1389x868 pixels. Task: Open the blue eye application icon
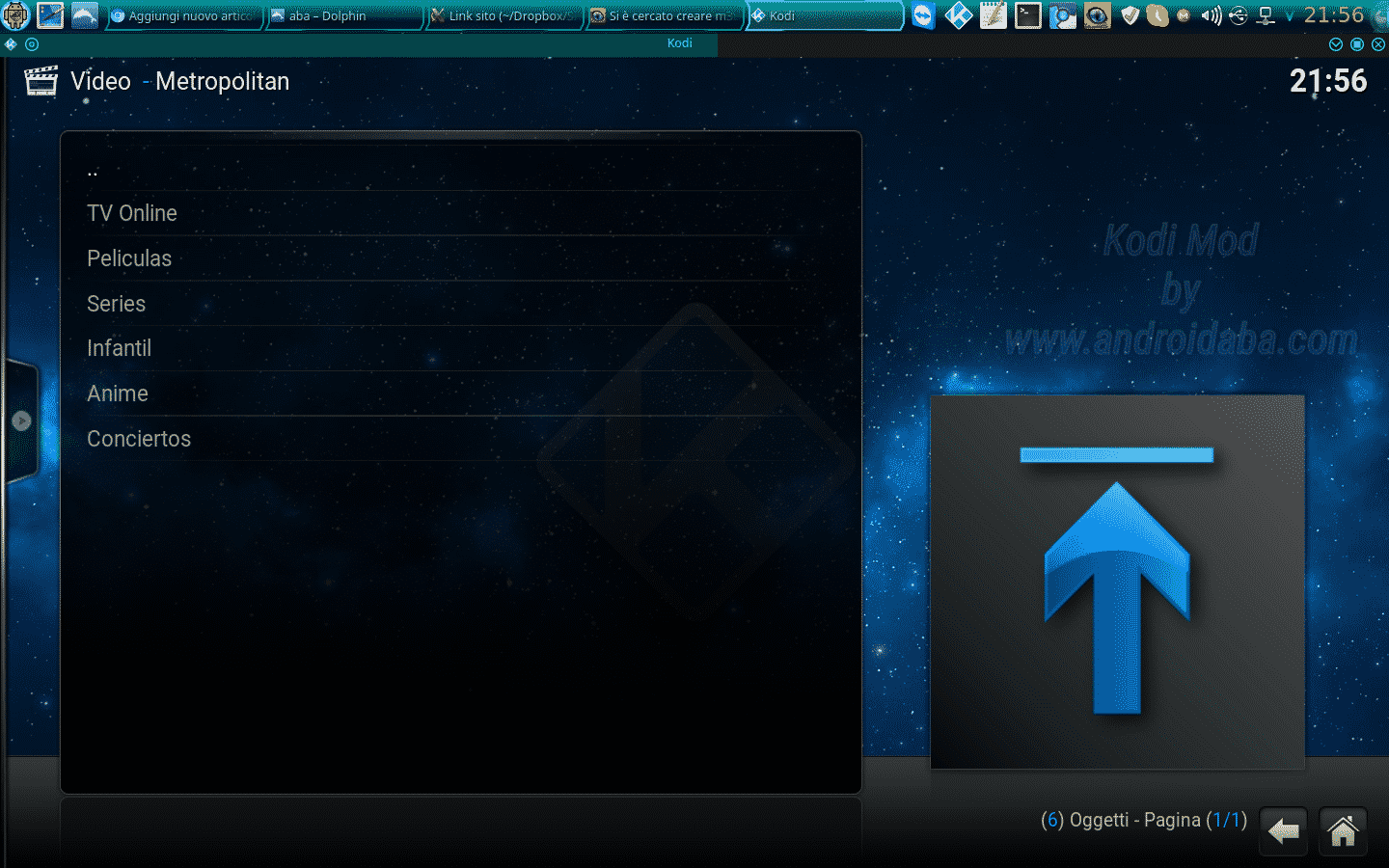(1097, 15)
